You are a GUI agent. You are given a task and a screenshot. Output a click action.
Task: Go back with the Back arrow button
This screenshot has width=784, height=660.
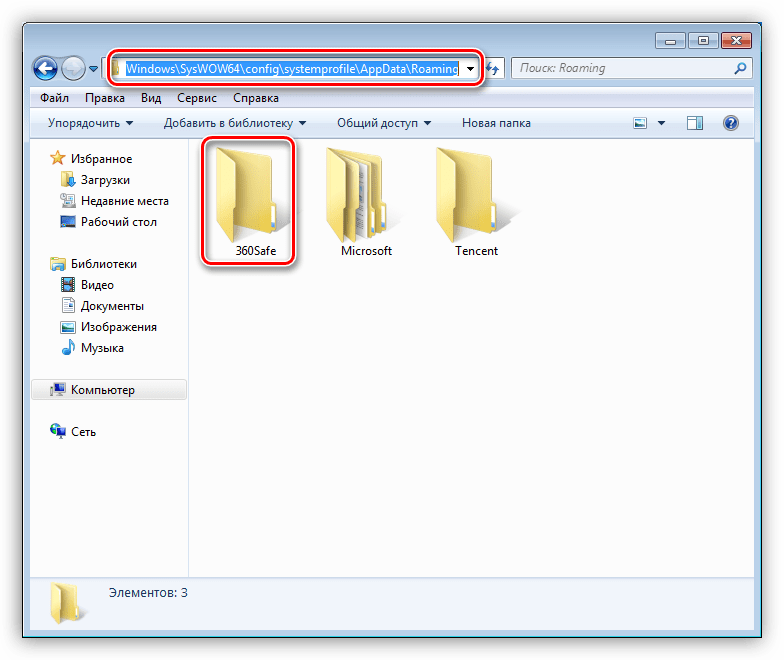click(x=45, y=68)
